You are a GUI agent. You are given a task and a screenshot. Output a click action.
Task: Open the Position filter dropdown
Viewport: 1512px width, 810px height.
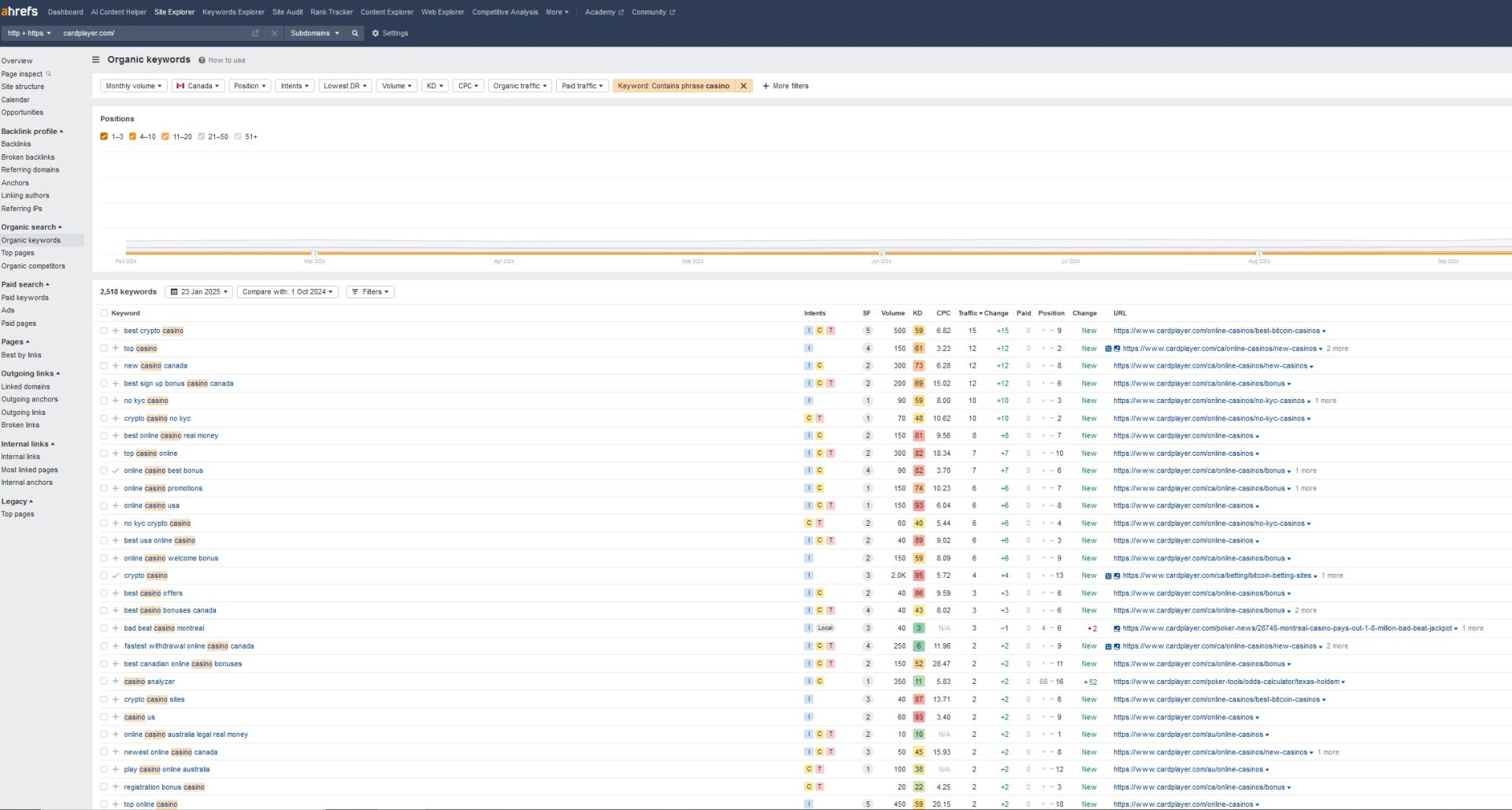tap(250, 86)
